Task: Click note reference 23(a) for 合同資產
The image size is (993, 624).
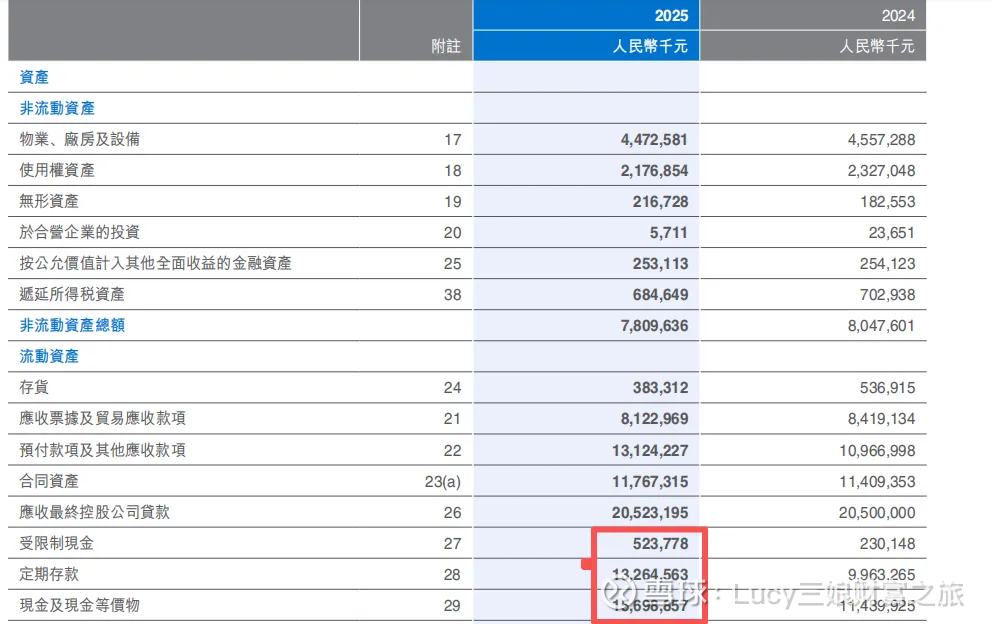Action: 443,481
